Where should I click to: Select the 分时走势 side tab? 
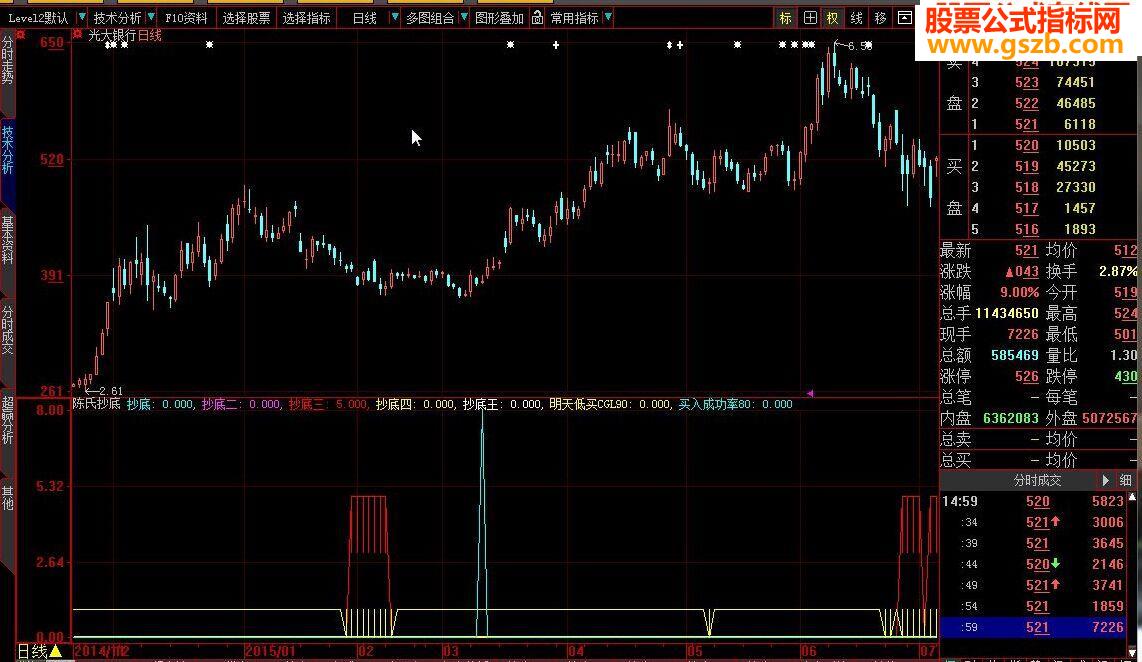pyautogui.click(x=7, y=60)
